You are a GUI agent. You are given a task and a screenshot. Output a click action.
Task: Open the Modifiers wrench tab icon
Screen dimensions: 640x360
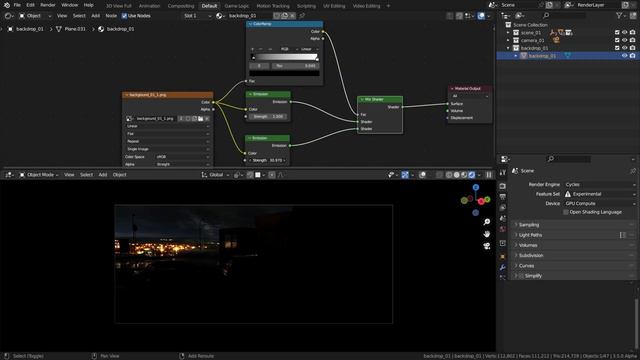[502, 267]
